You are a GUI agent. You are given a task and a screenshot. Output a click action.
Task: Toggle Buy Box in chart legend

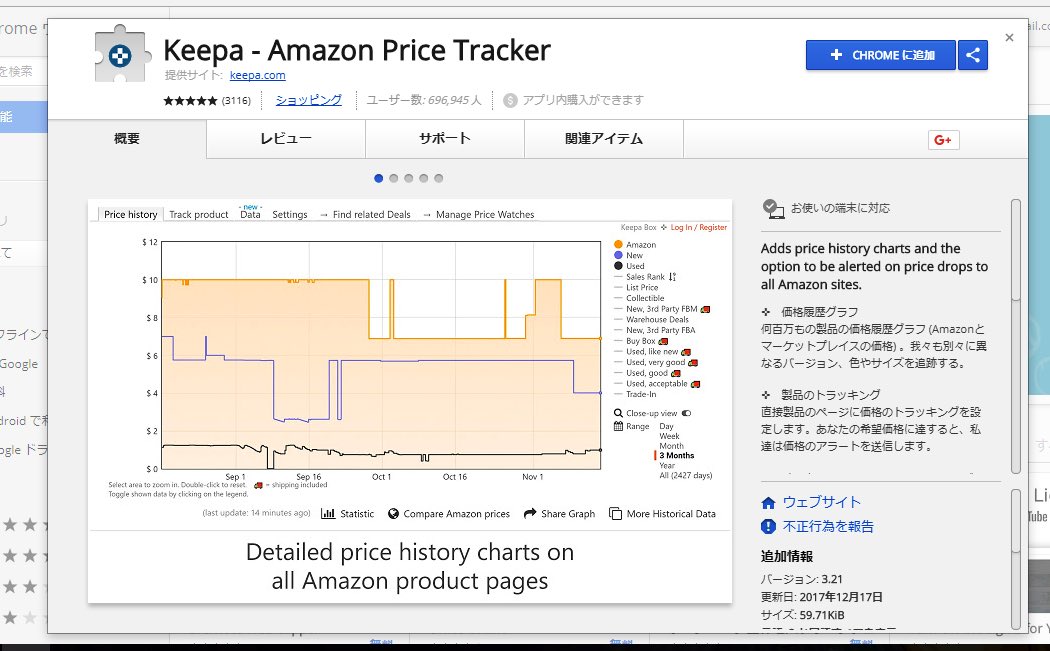coord(641,341)
